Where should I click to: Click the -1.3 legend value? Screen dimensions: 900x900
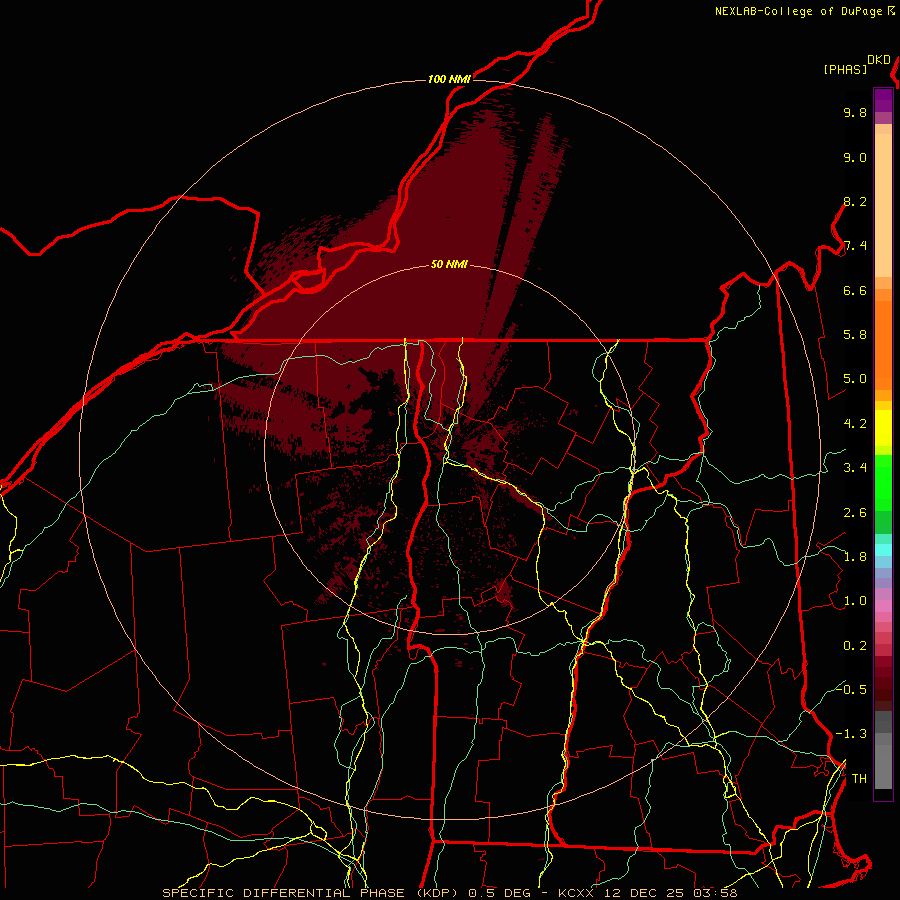pos(851,734)
